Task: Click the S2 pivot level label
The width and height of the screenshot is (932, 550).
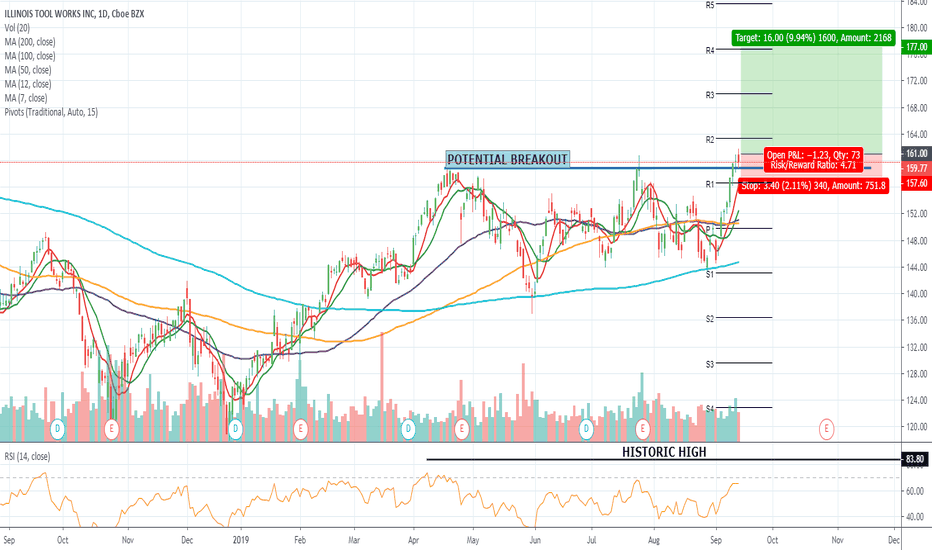Action: point(710,319)
